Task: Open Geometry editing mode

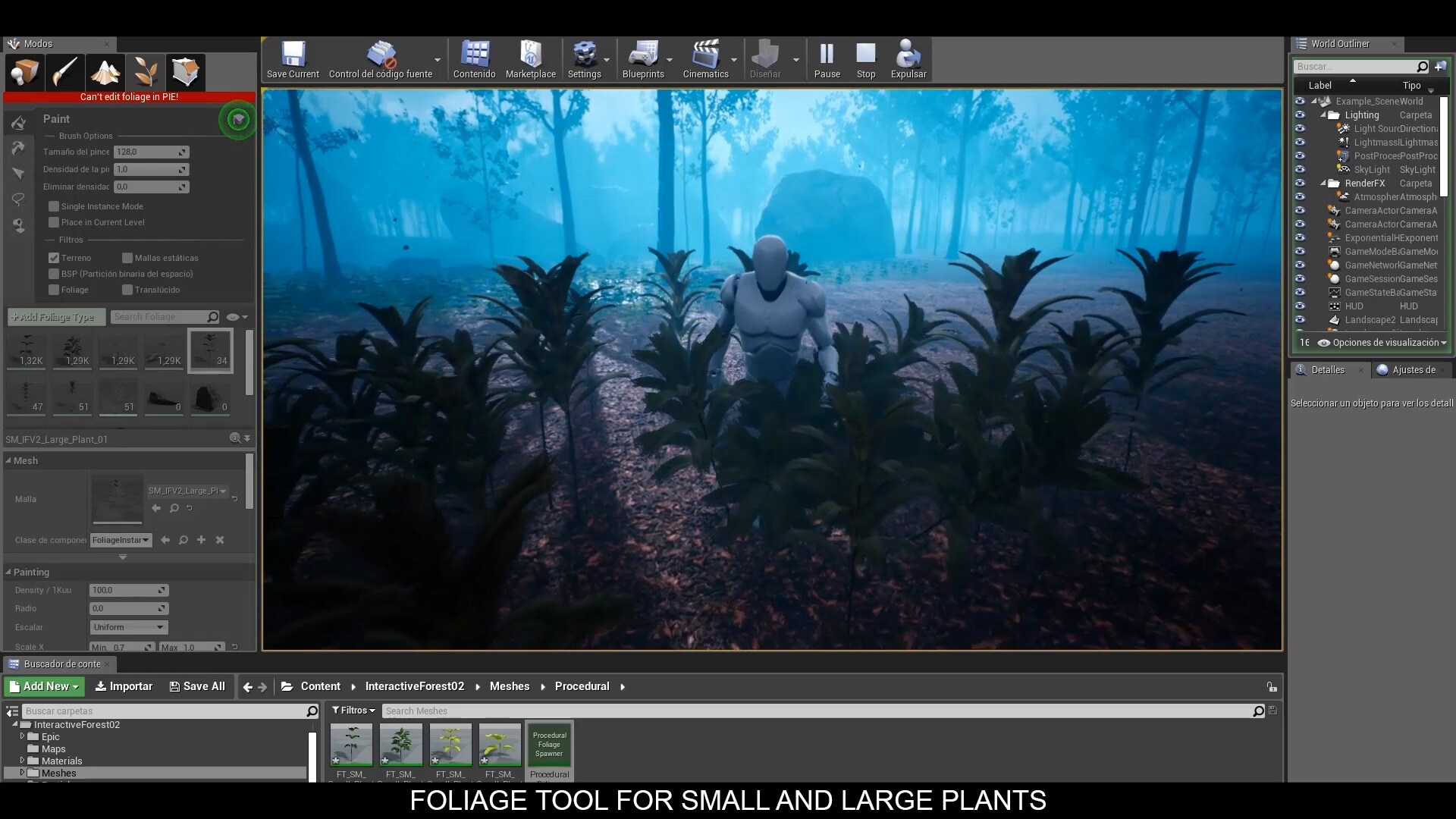Action: [x=186, y=72]
